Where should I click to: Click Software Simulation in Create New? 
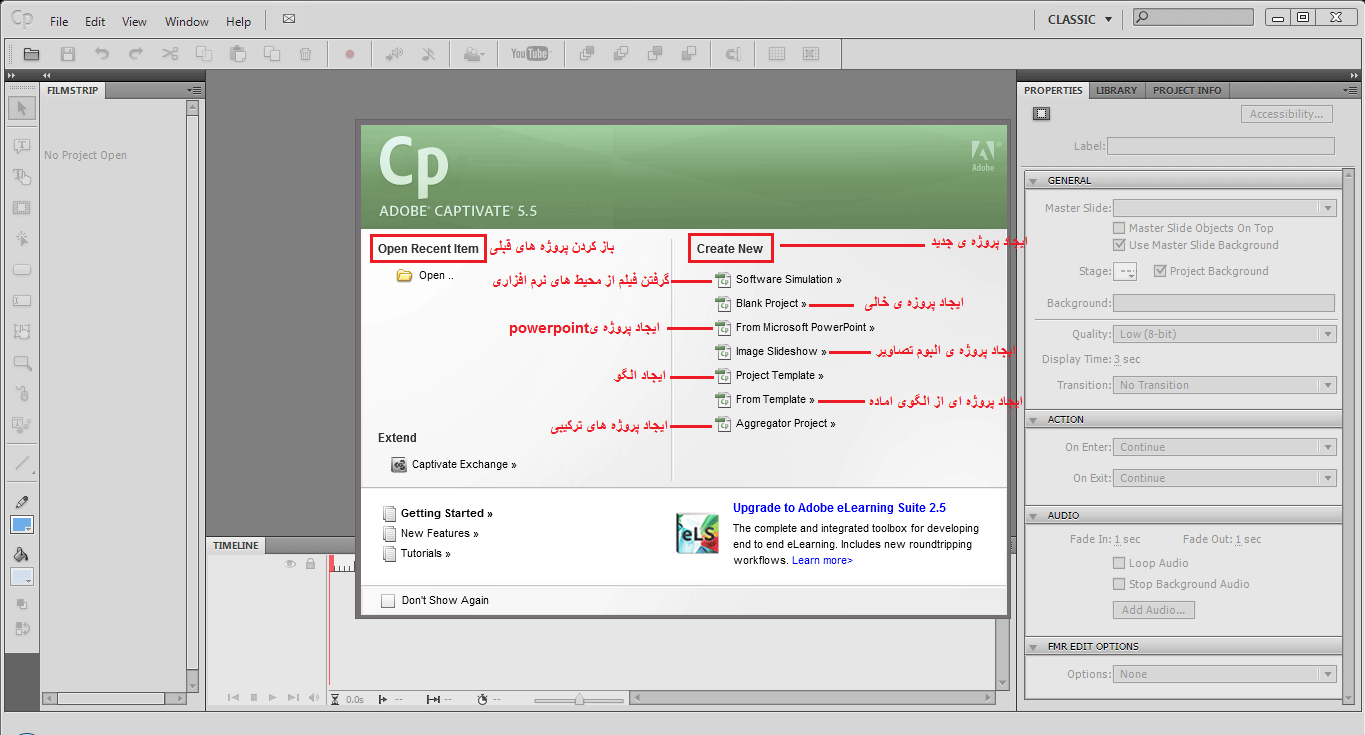click(x=788, y=280)
